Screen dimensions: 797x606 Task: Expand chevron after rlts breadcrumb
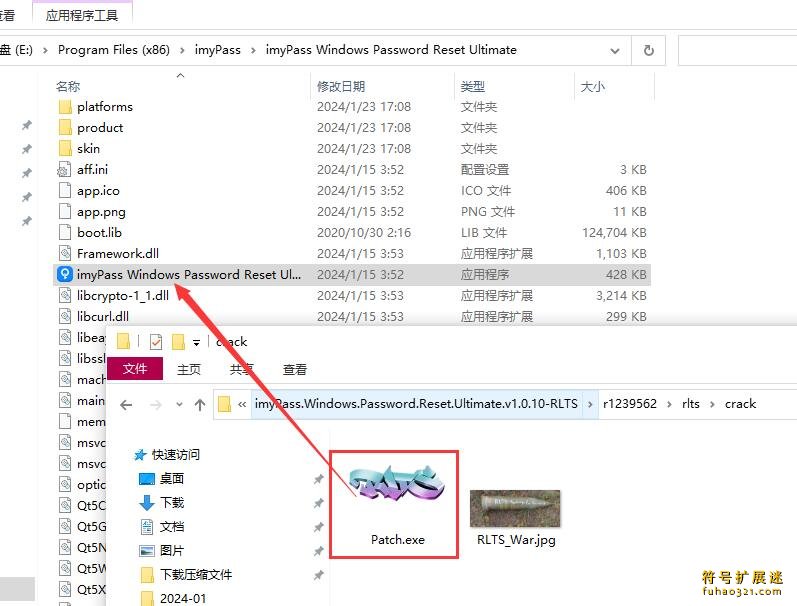coord(712,404)
